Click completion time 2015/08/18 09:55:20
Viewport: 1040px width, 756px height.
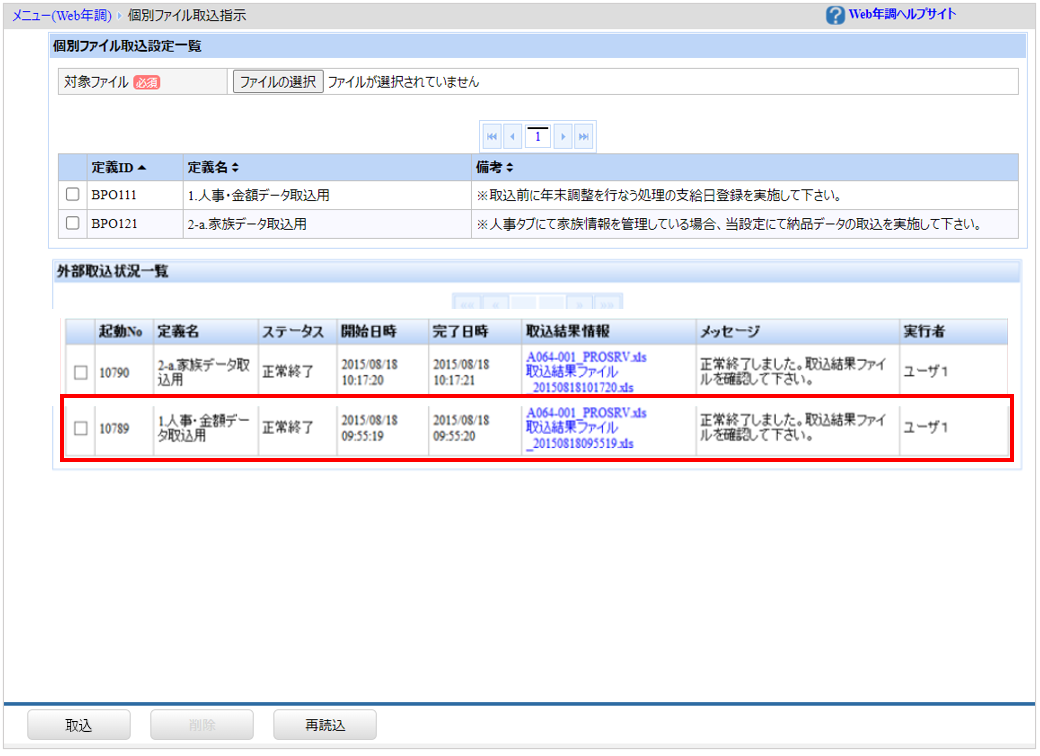[460, 428]
